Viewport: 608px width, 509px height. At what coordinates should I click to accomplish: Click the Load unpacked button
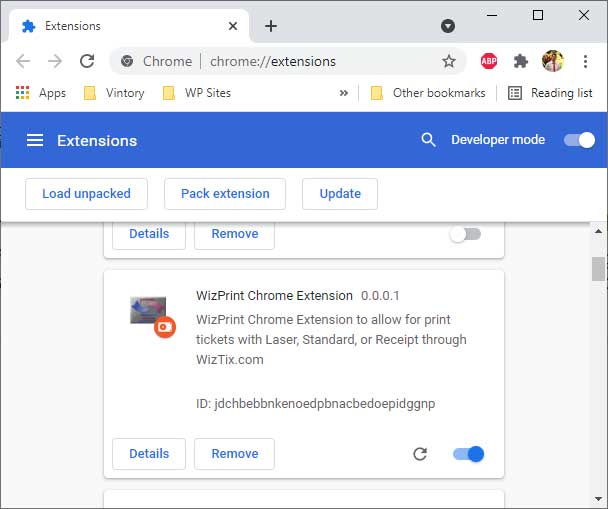pyautogui.click(x=86, y=194)
